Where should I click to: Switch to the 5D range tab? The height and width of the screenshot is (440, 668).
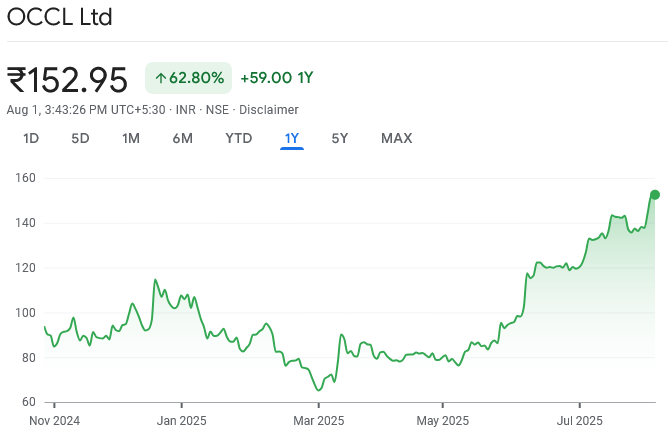point(80,138)
